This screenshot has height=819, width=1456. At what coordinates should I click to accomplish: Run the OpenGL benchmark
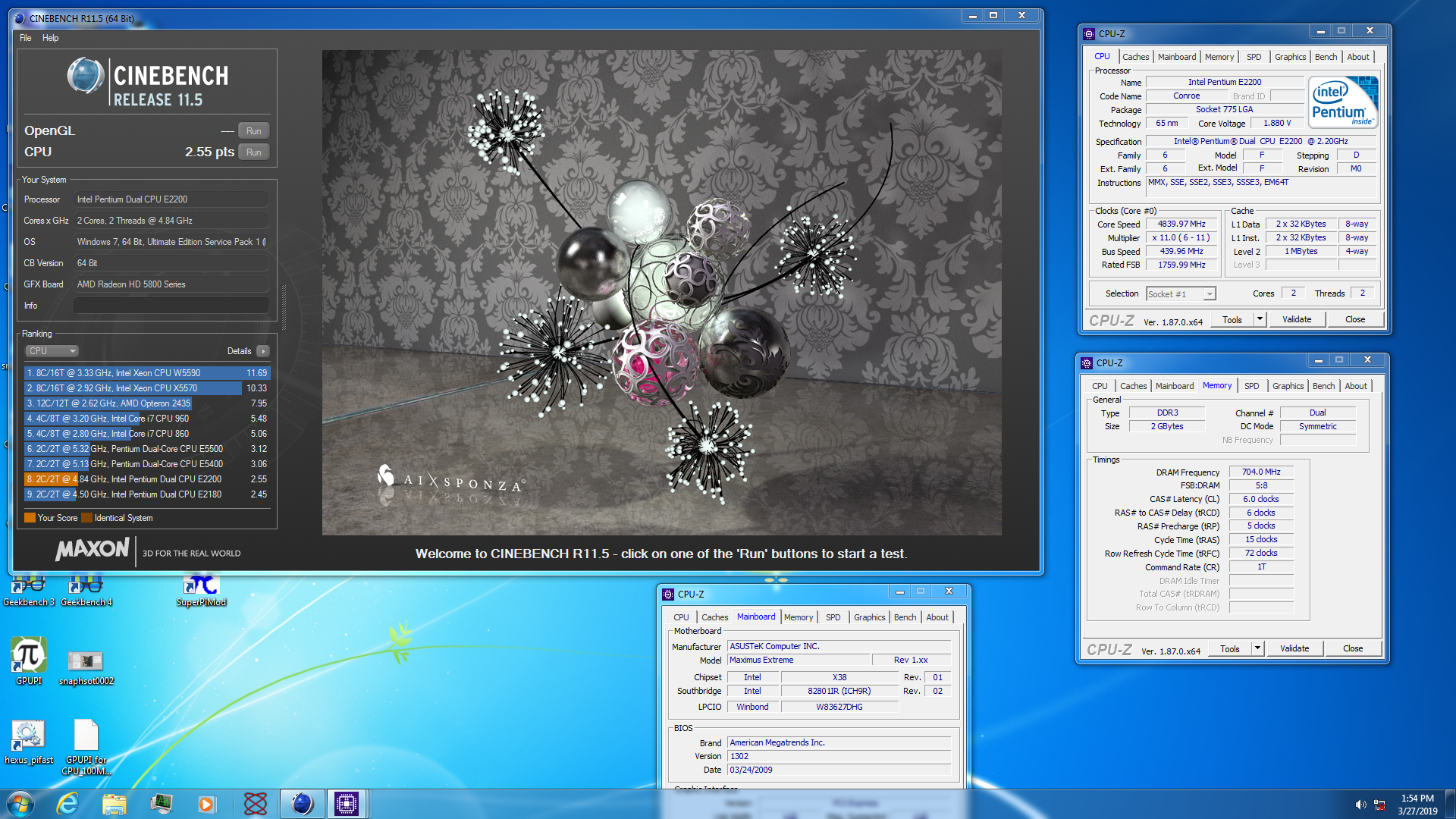(253, 130)
